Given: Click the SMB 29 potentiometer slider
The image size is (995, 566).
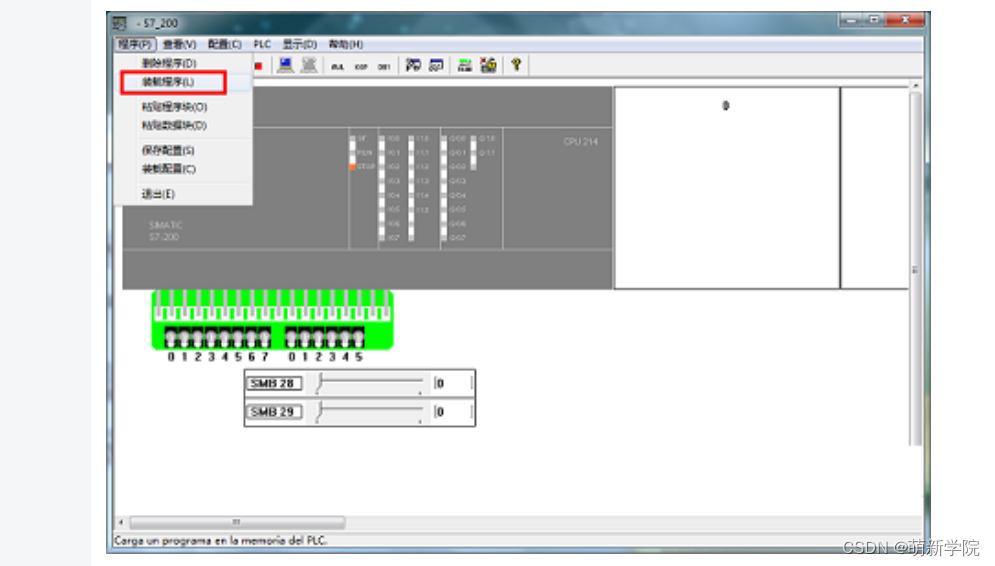Looking at the screenshot, I should (369, 412).
